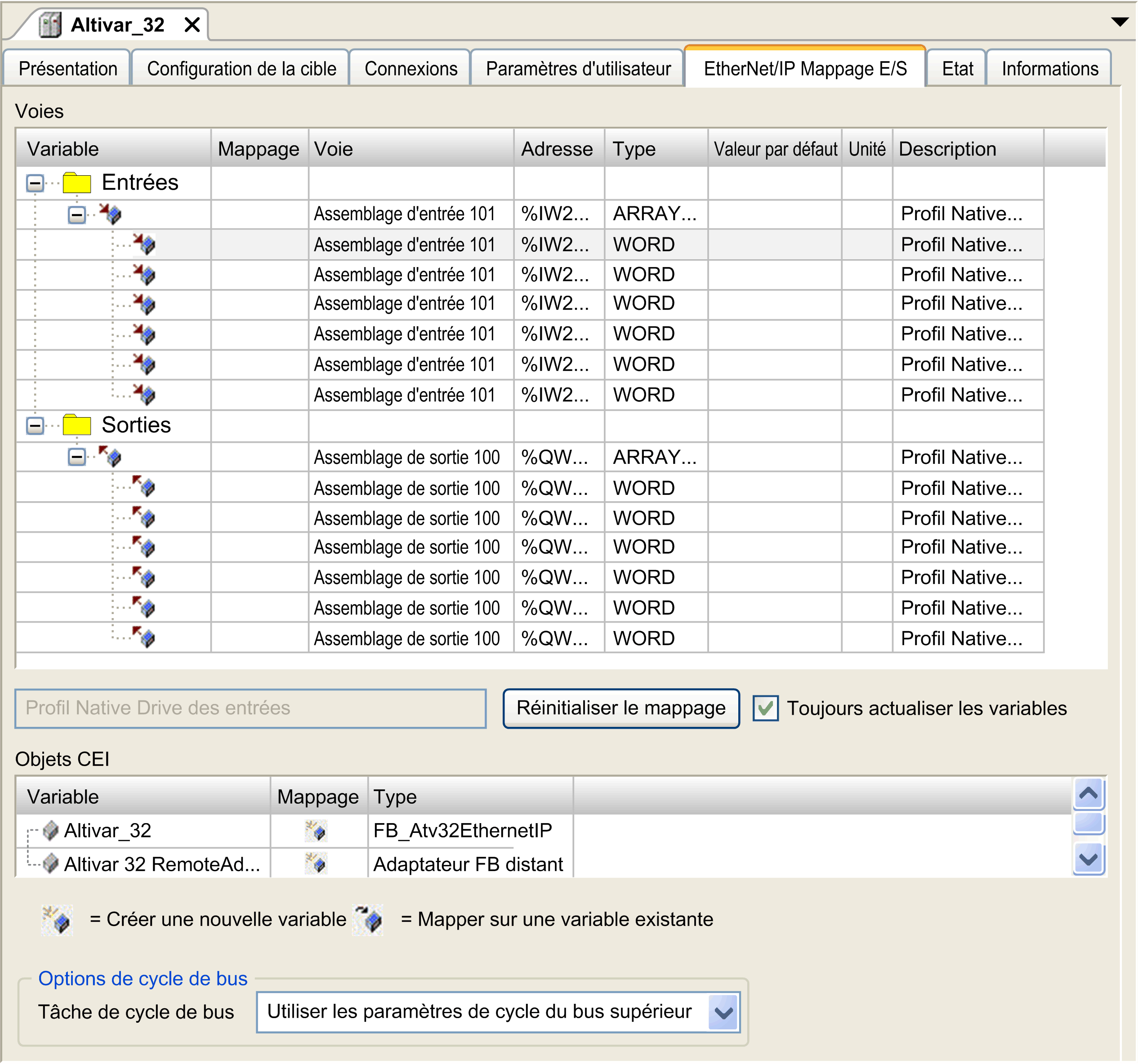Click the input ARRAY assembly 101 channel icon
Image resolution: width=1138 pixels, height=1064 pixels.
point(110,214)
